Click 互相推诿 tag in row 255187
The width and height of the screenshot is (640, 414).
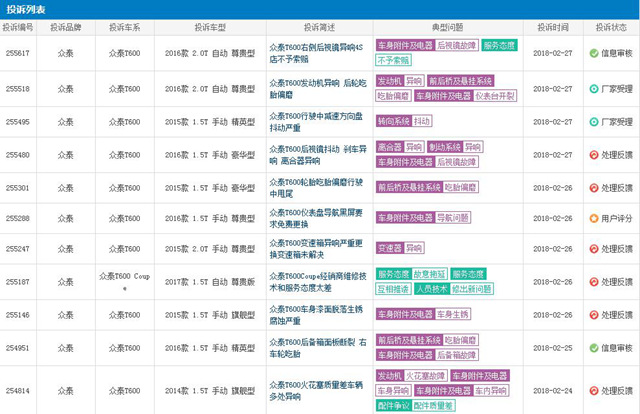(x=393, y=289)
